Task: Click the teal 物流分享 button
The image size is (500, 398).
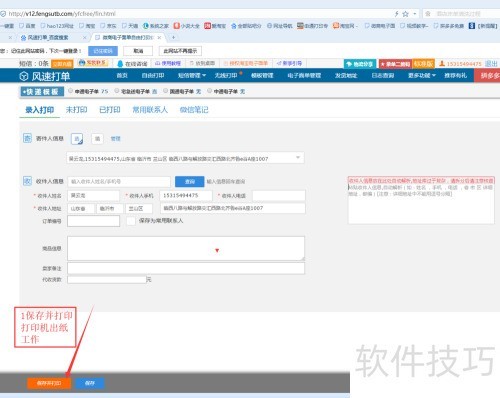Action: (x=360, y=64)
